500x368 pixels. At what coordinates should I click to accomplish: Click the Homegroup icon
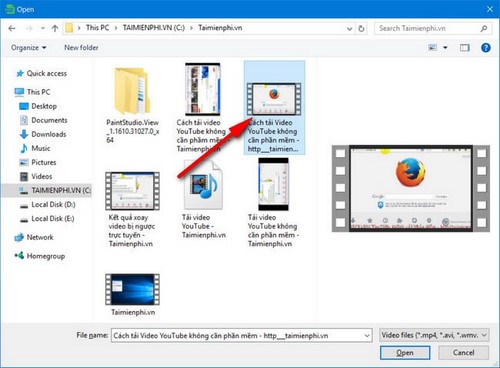[19, 256]
